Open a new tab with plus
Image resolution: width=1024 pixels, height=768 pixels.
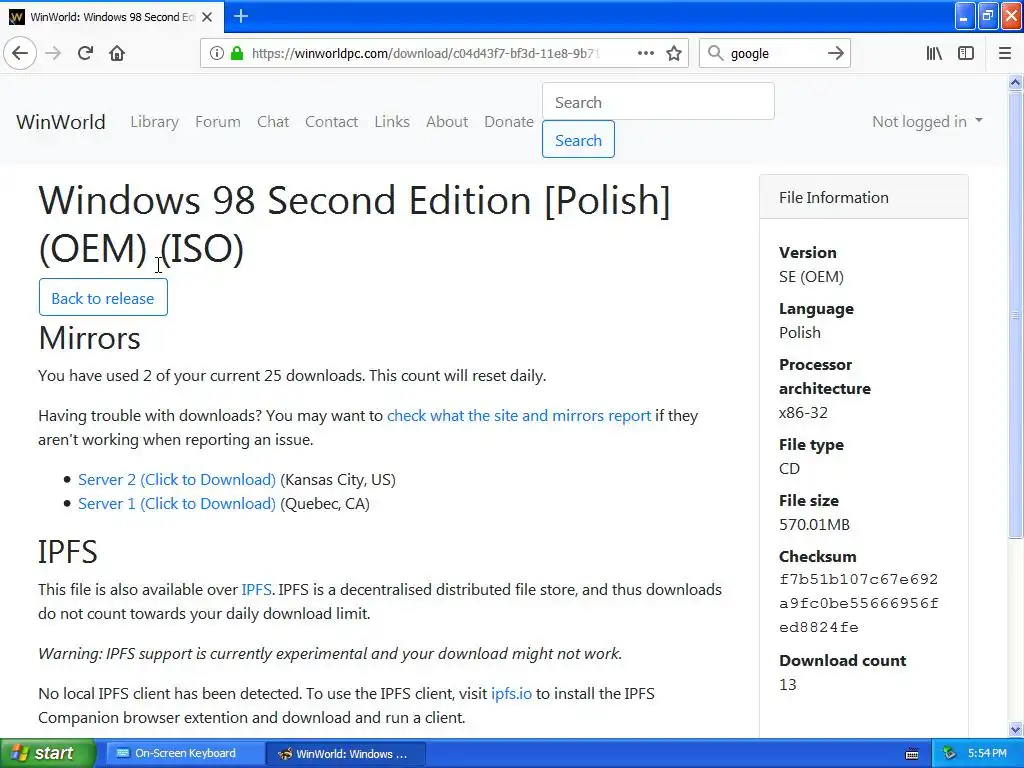point(241,16)
